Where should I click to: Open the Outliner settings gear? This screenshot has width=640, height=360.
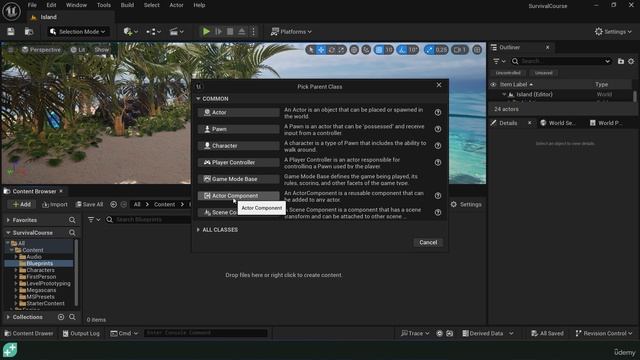[631, 61]
